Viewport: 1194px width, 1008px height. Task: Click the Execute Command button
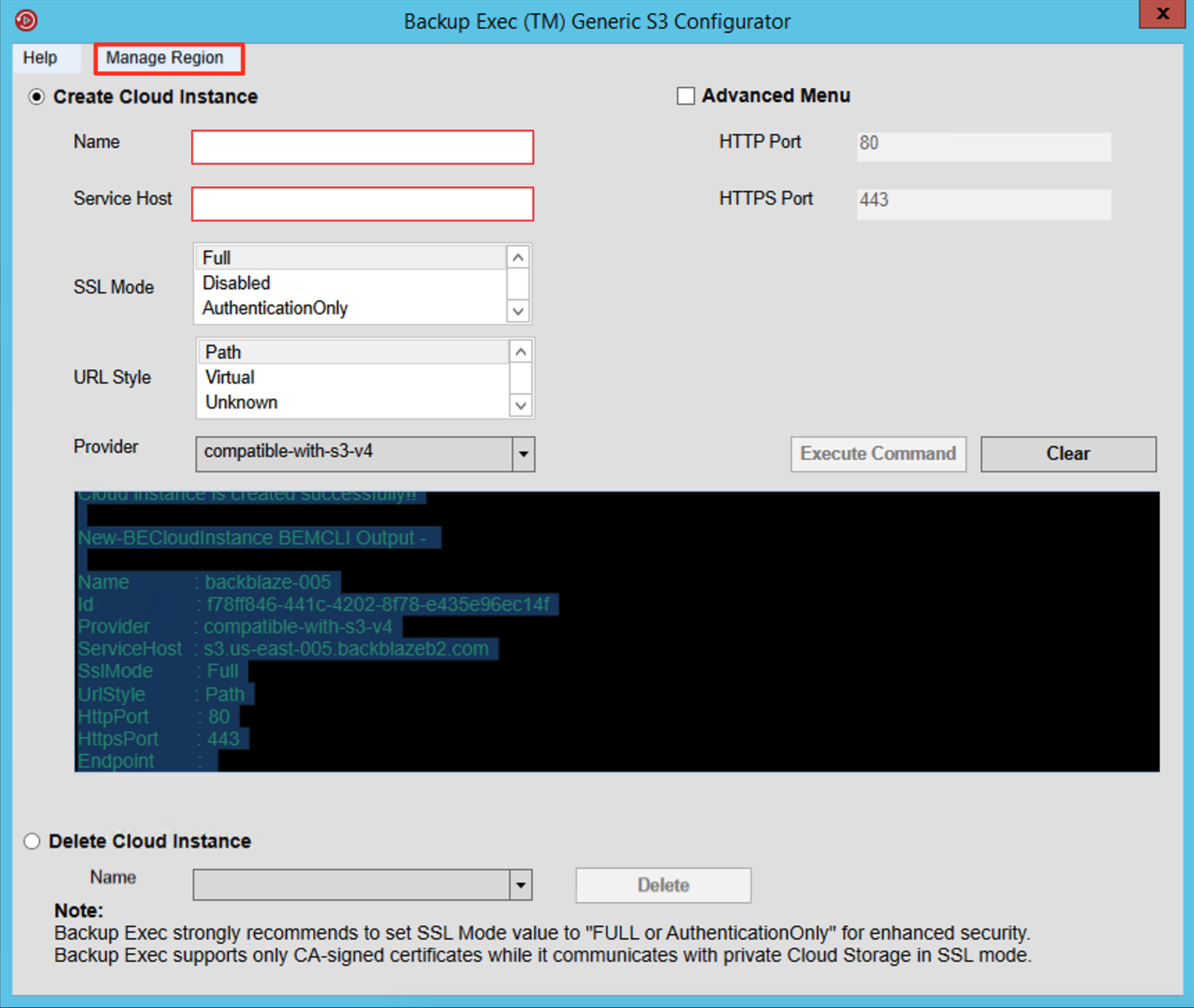pyautogui.click(x=879, y=454)
